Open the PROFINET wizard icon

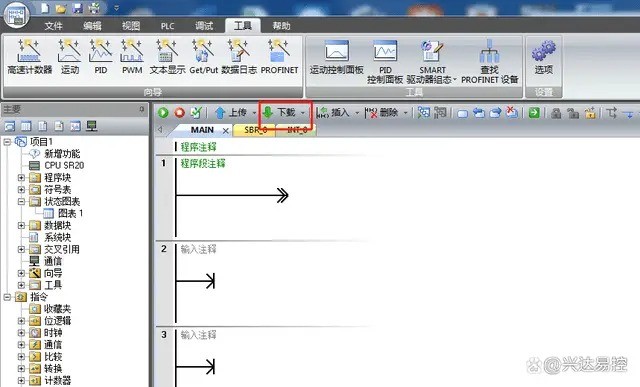[x=279, y=56]
